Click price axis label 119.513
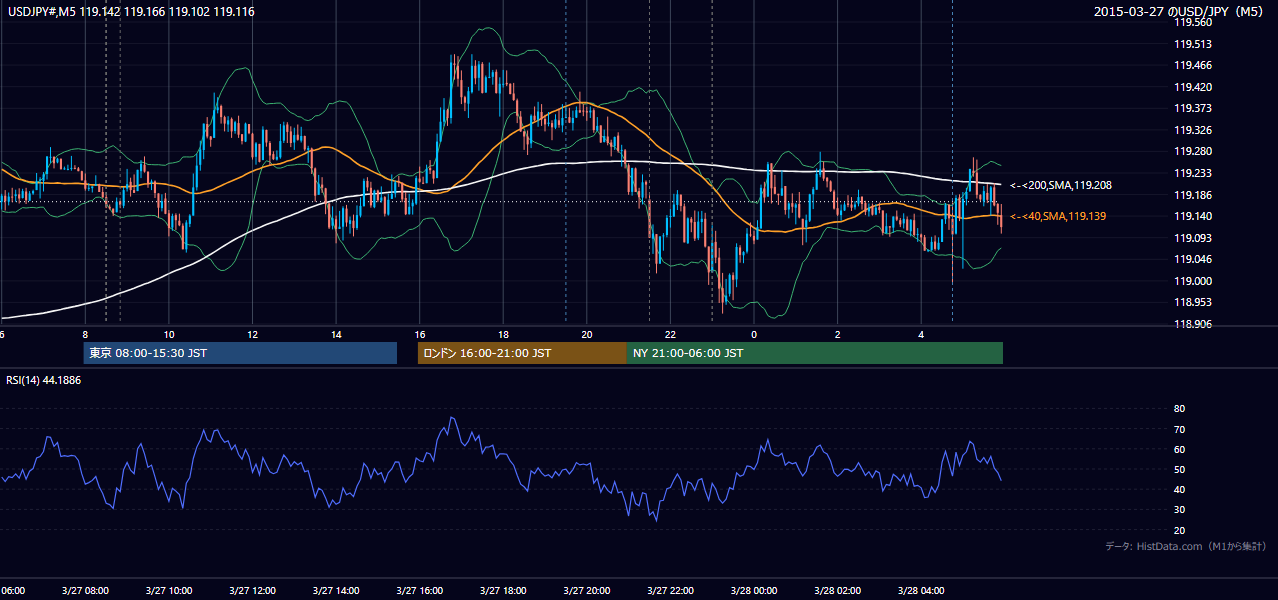Screen dimensions: 1278x600 pos(1192,44)
